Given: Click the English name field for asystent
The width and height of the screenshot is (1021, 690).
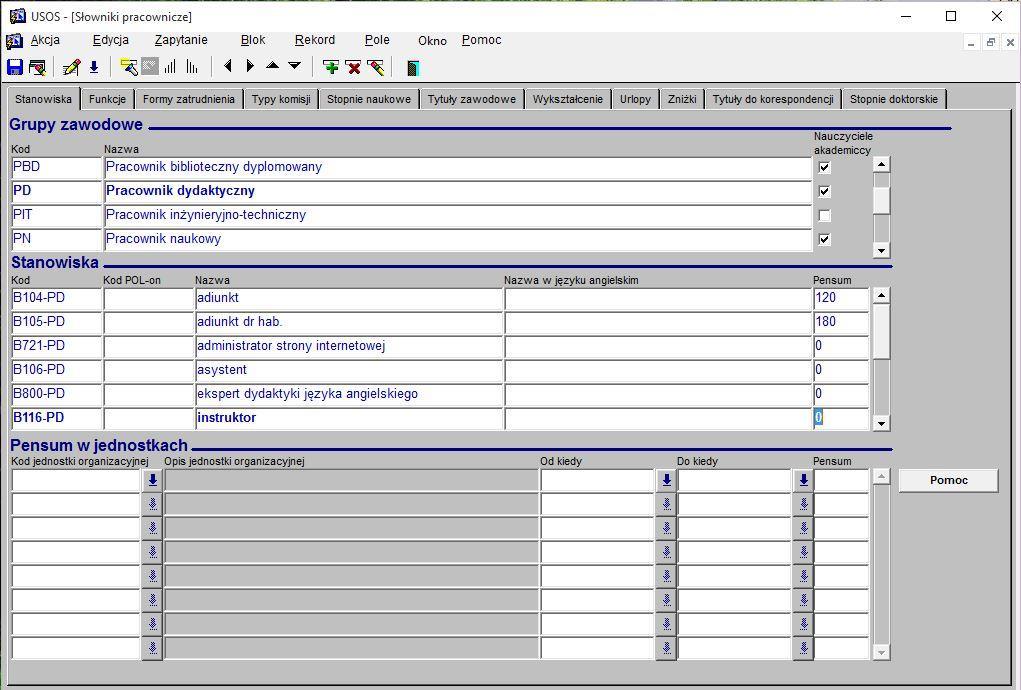Looking at the screenshot, I should [658, 370].
